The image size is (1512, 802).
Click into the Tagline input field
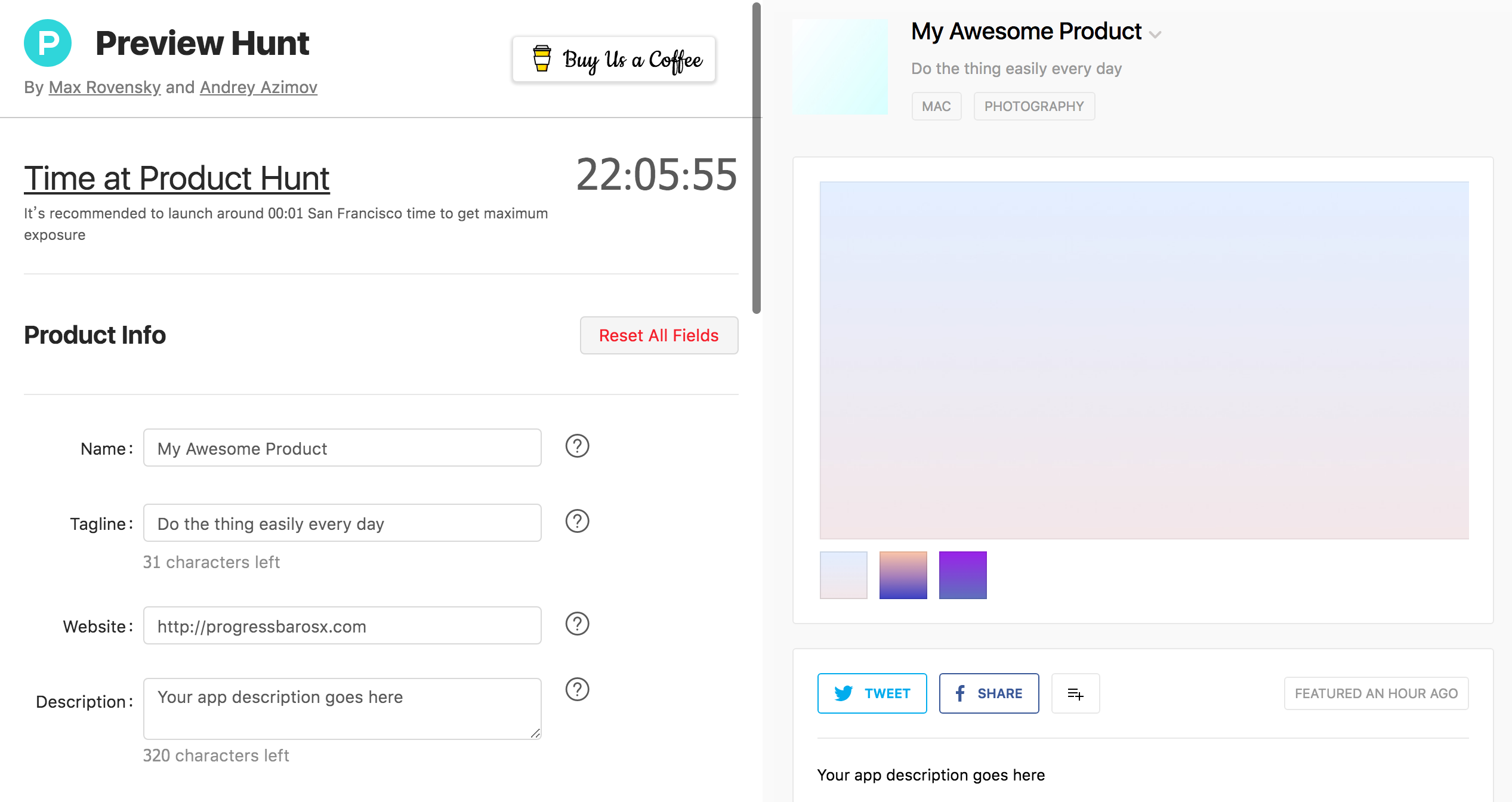(x=342, y=523)
